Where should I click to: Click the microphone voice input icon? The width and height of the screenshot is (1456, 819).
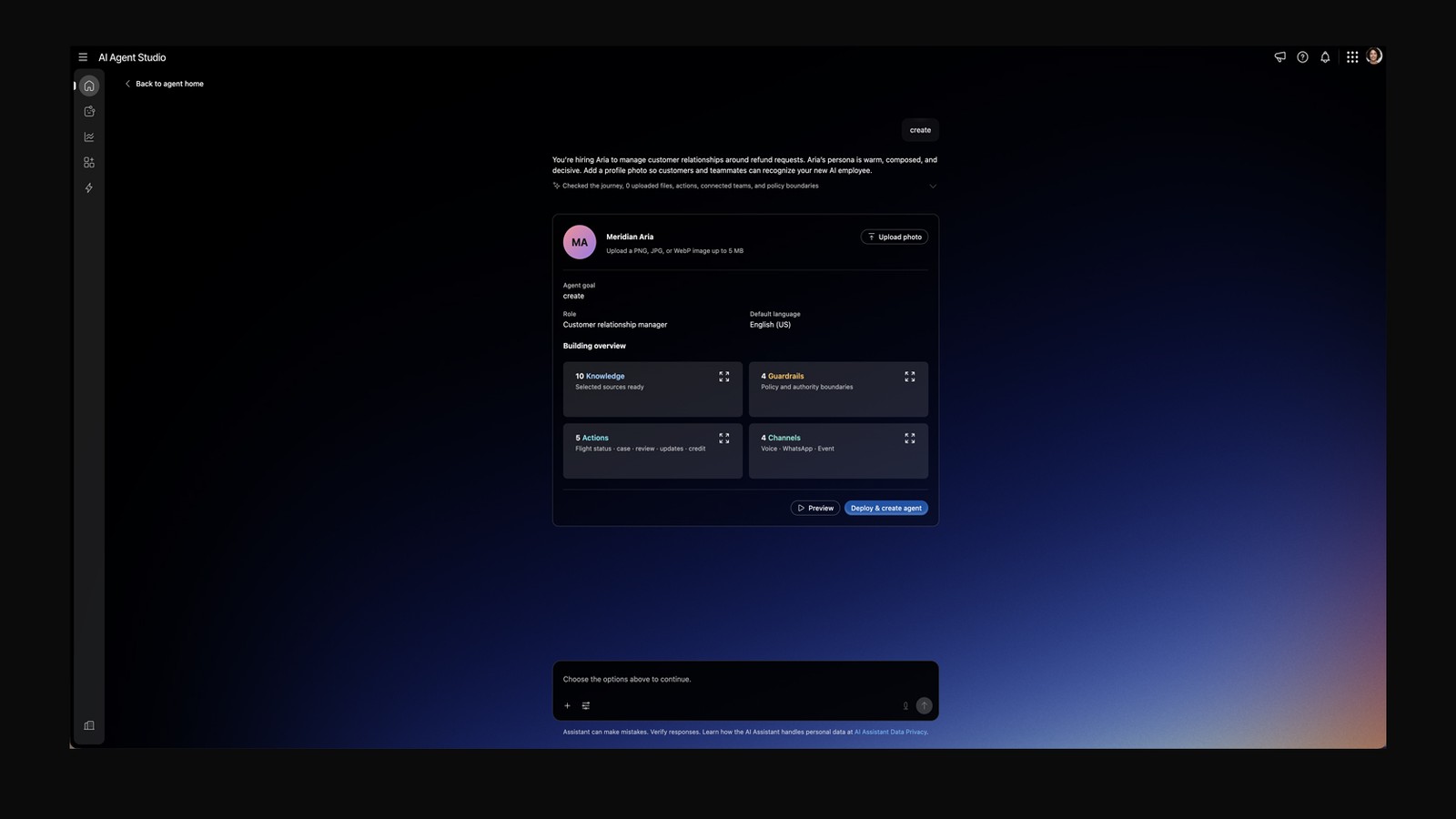pyautogui.click(x=905, y=705)
